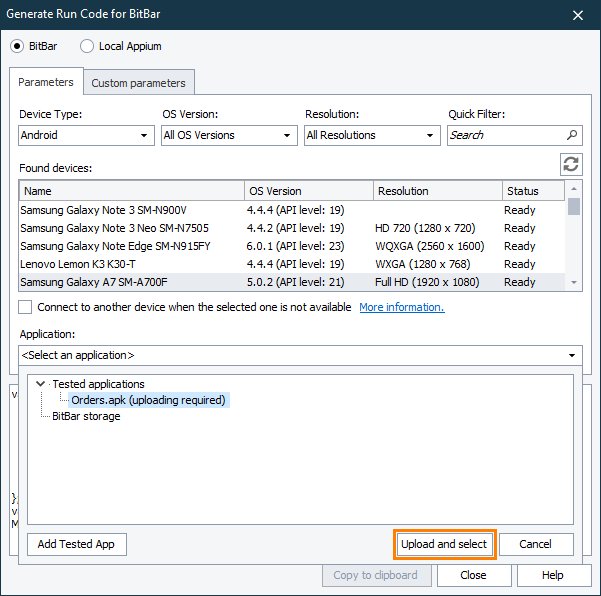Click the search magnifier icon in Quick Filter
The image size is (601, 596).
click(572, 135)
